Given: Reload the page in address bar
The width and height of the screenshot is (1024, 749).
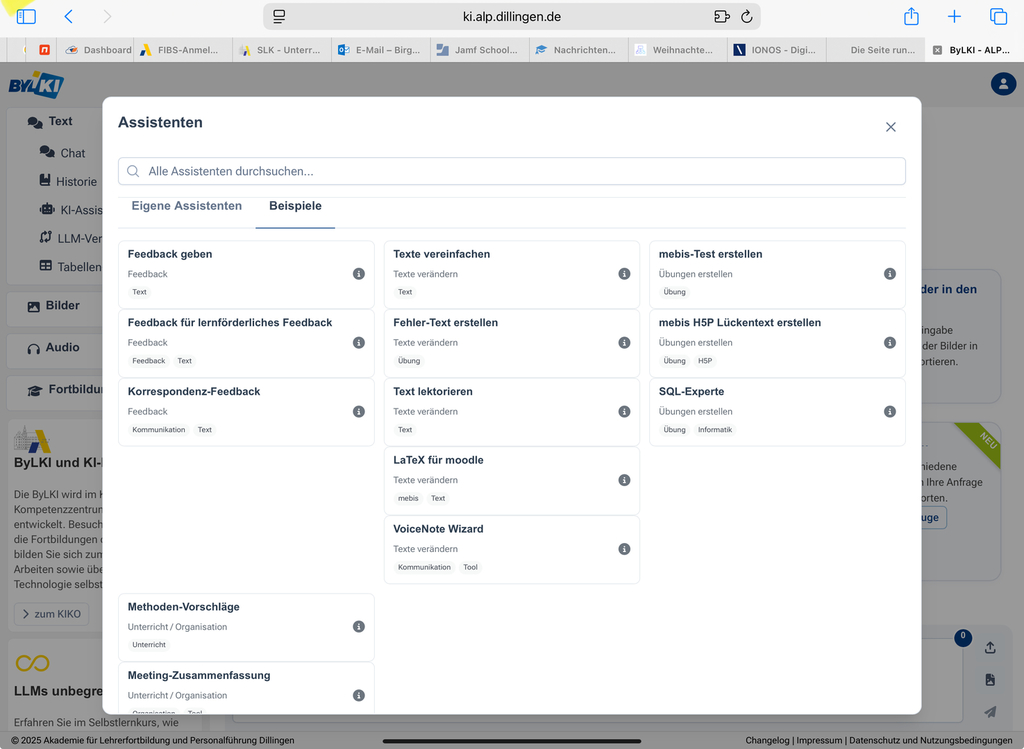Looking at the screenshot, I should (x=746, y=17).
